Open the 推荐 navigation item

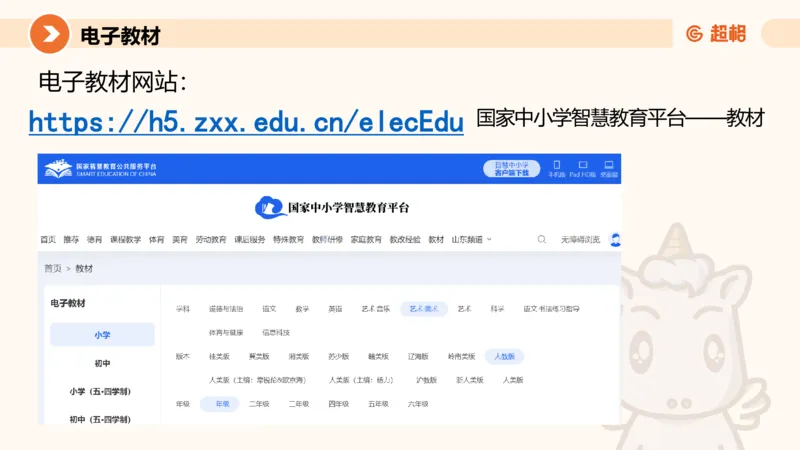click(x=71, y=239)
